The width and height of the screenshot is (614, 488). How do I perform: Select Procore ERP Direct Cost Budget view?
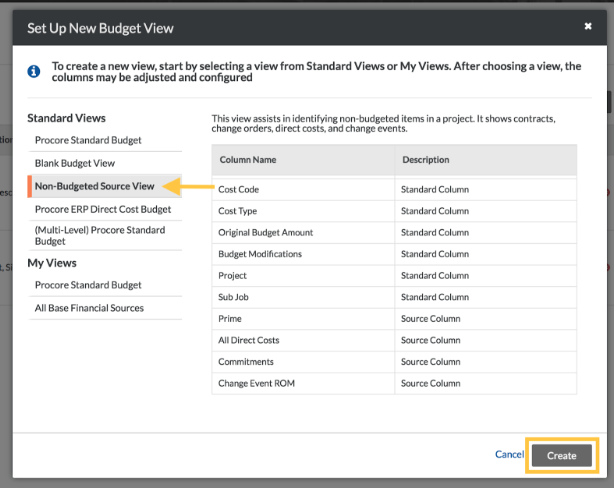(x=105, y=209)
